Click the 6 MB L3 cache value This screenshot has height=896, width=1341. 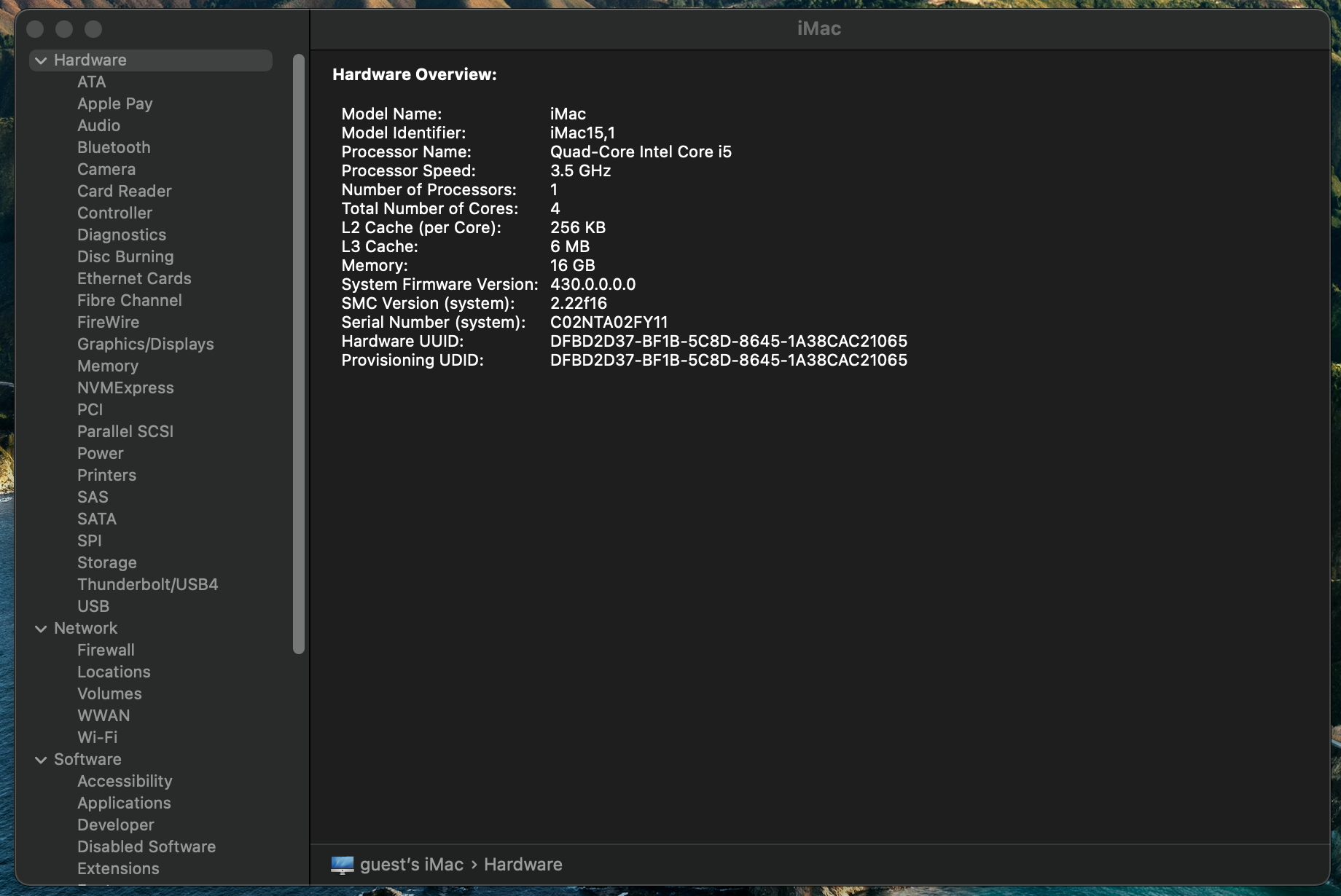pos(570,246)
